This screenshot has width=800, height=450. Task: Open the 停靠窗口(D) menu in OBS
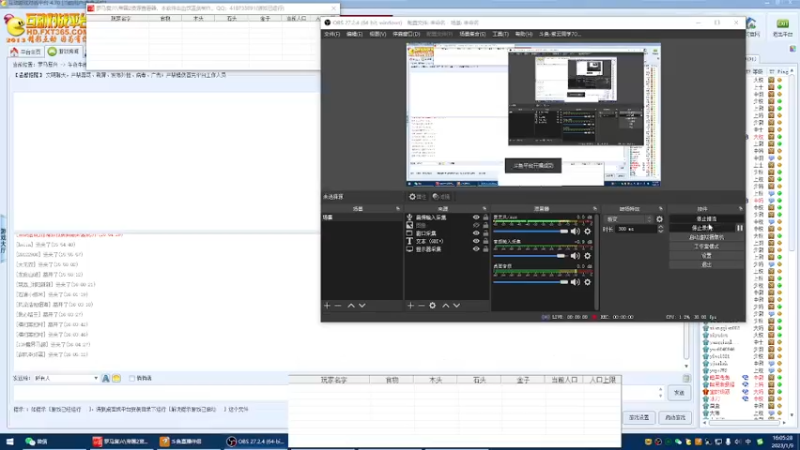406,34
